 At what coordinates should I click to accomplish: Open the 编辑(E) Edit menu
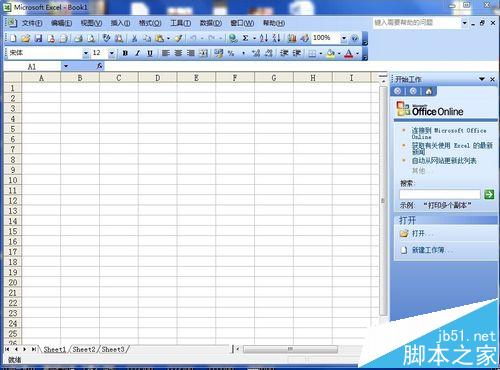click(x=61, y=23)
